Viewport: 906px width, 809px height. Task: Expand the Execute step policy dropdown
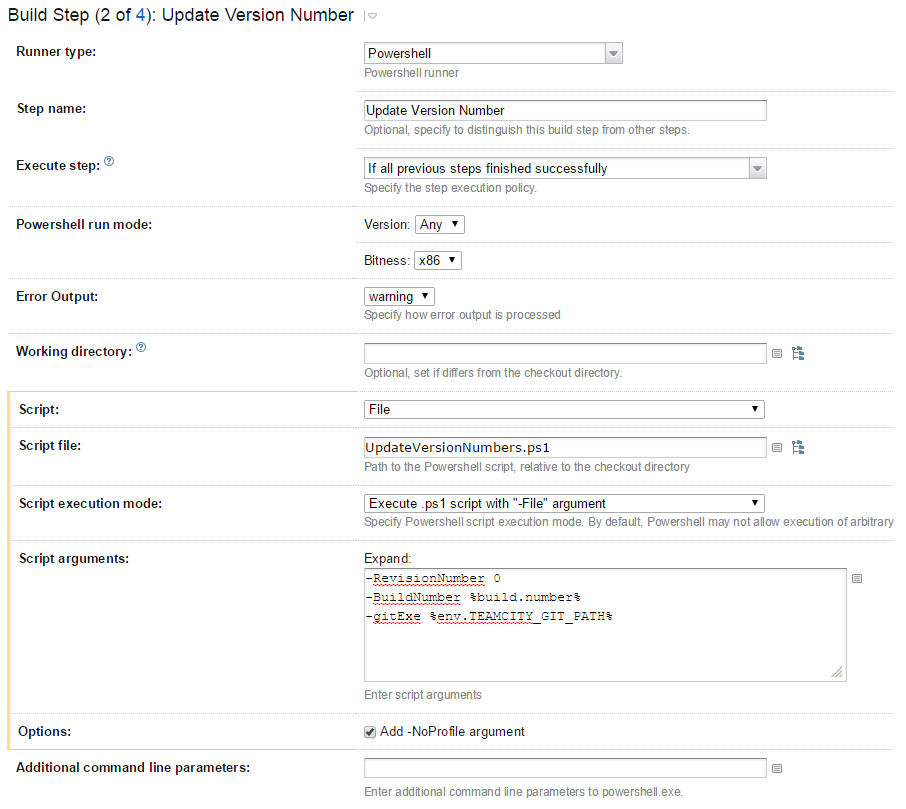tap(564, 169)
